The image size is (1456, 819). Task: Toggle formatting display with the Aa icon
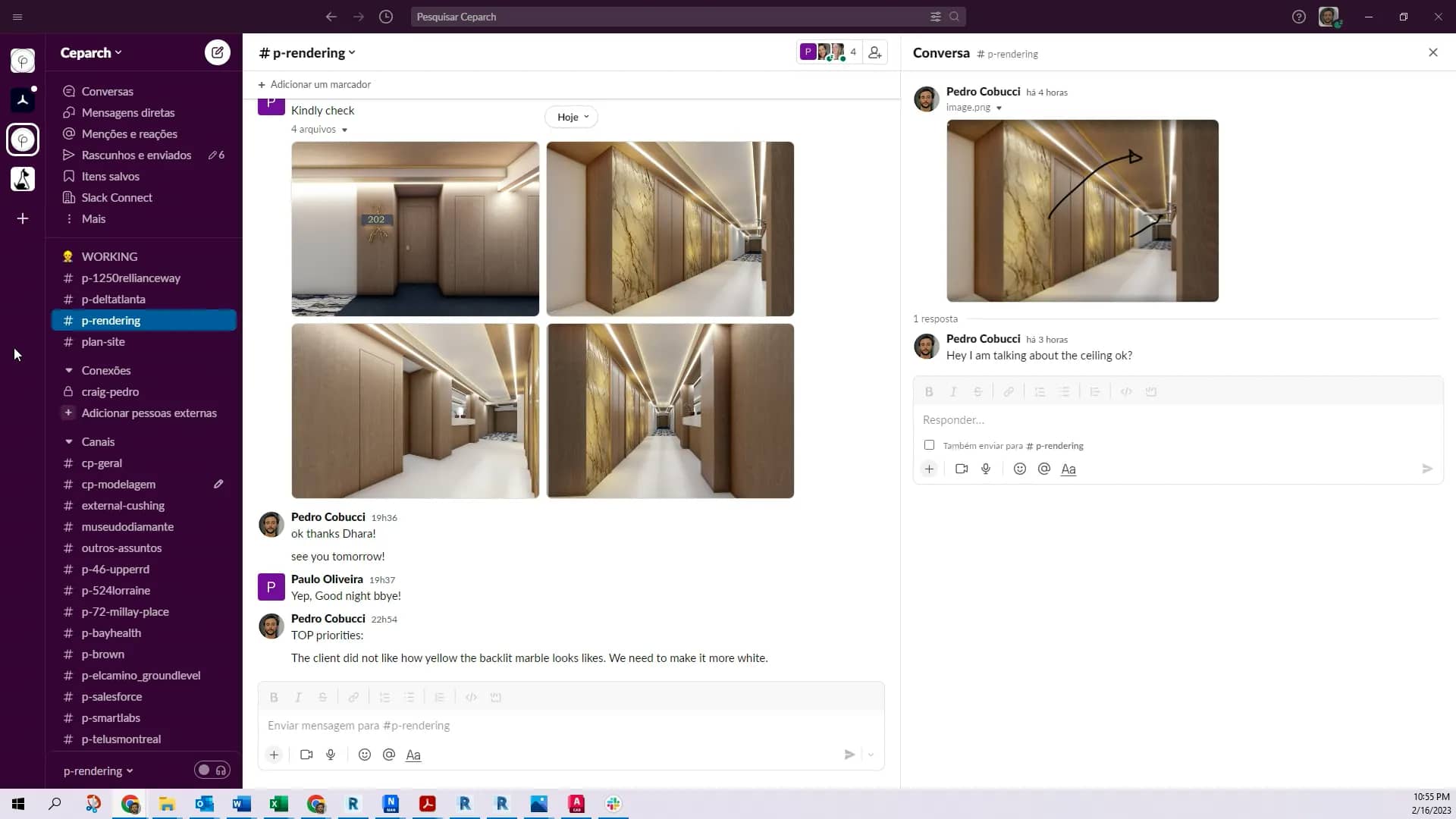(x=413, y=755)
